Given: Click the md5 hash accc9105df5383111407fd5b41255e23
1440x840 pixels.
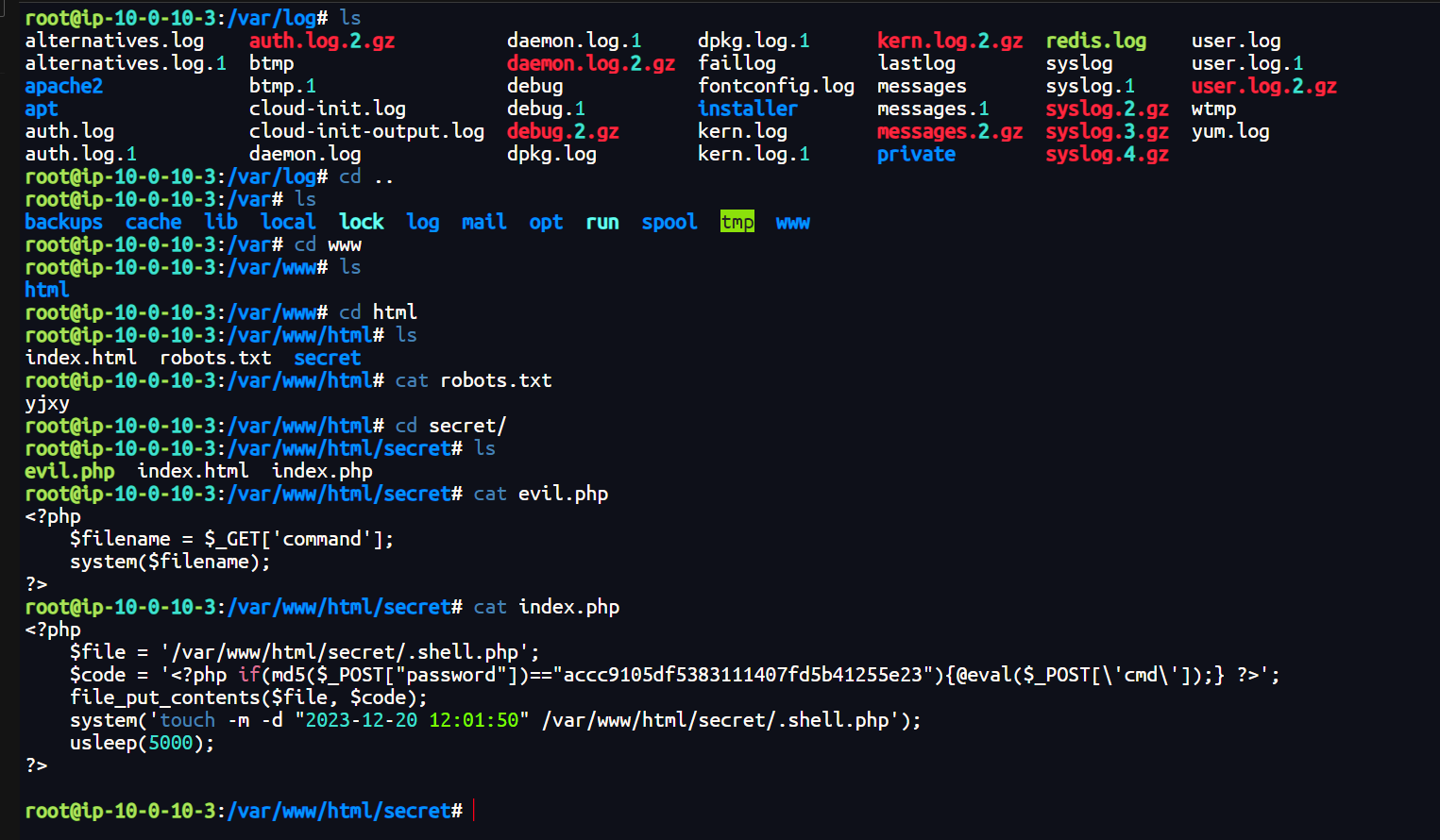Looking at the screenshot, I should (x=743, y=675).
